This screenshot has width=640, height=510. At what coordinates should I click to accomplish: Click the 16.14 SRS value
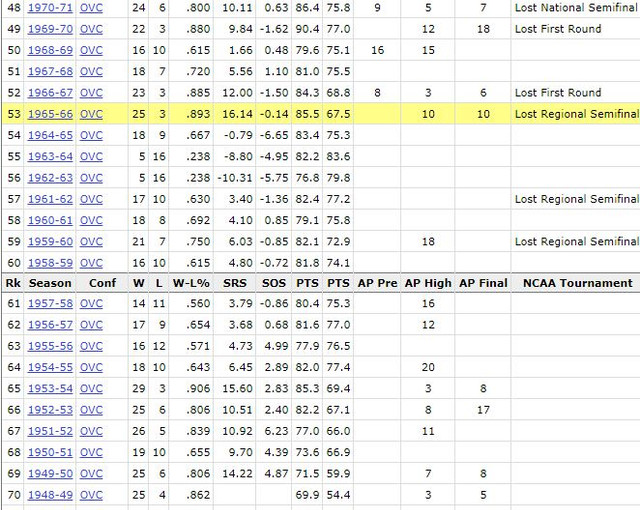(x=237, y=114)
